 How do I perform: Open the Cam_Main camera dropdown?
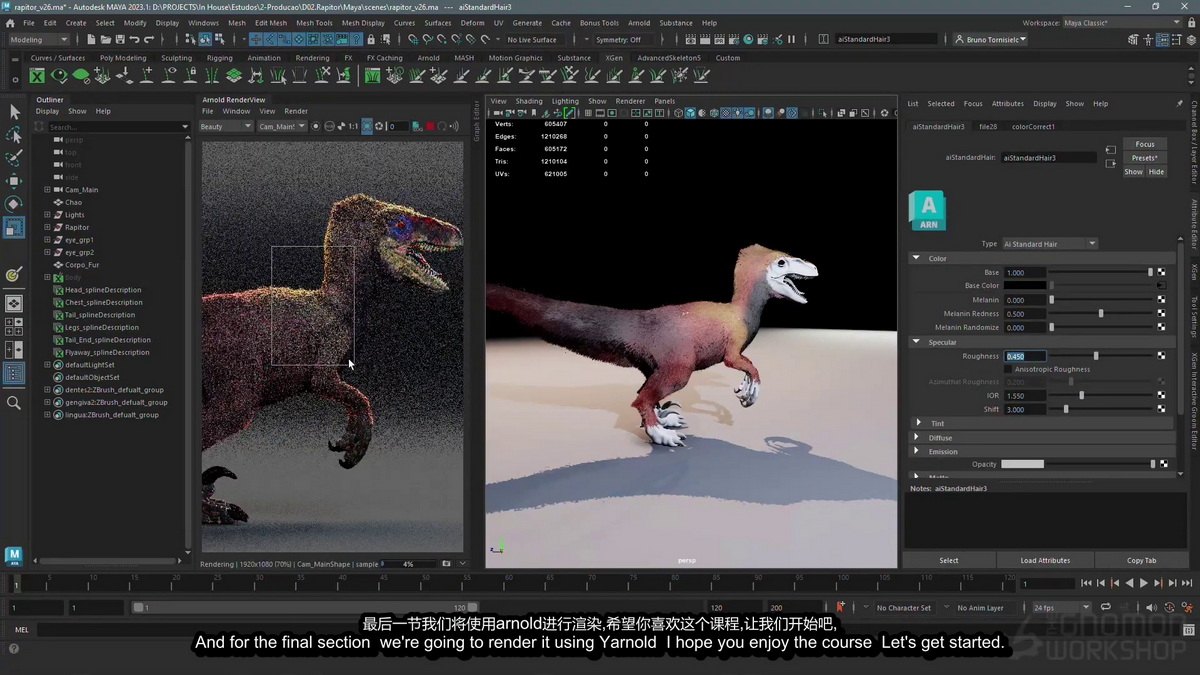click(281, 127)
